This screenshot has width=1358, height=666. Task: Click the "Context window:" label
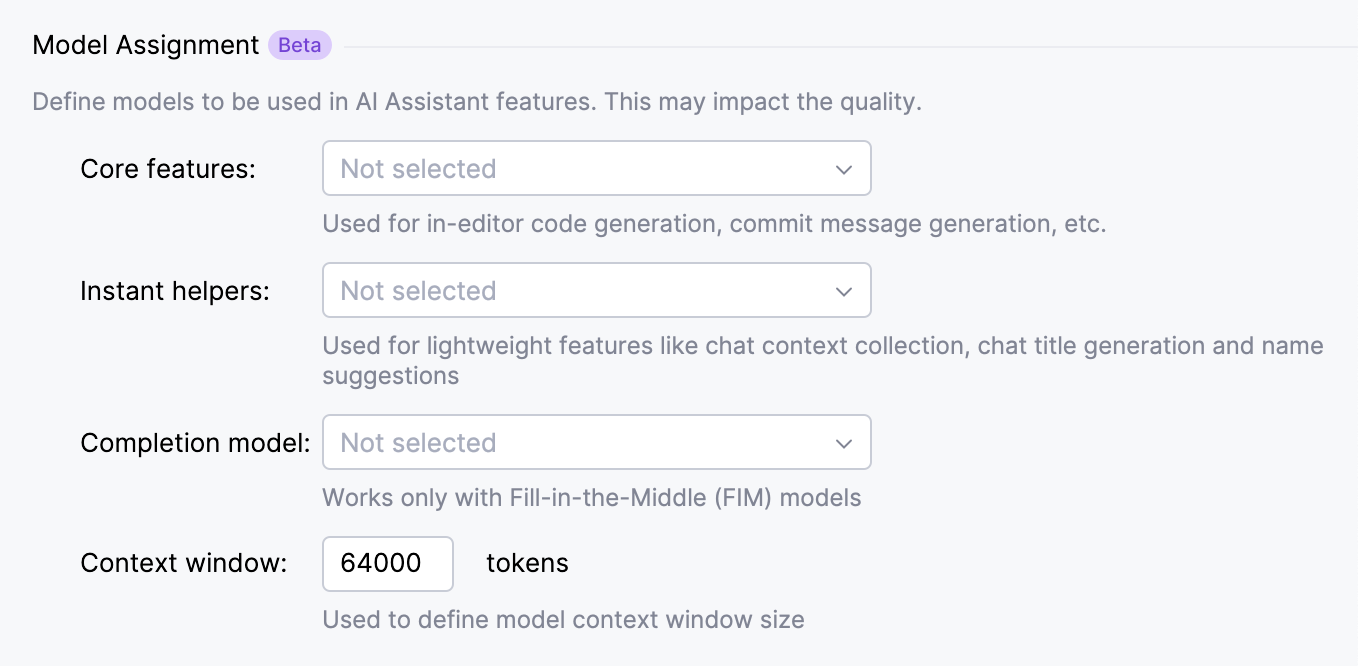pyautogui.click(x=184, y=563)
